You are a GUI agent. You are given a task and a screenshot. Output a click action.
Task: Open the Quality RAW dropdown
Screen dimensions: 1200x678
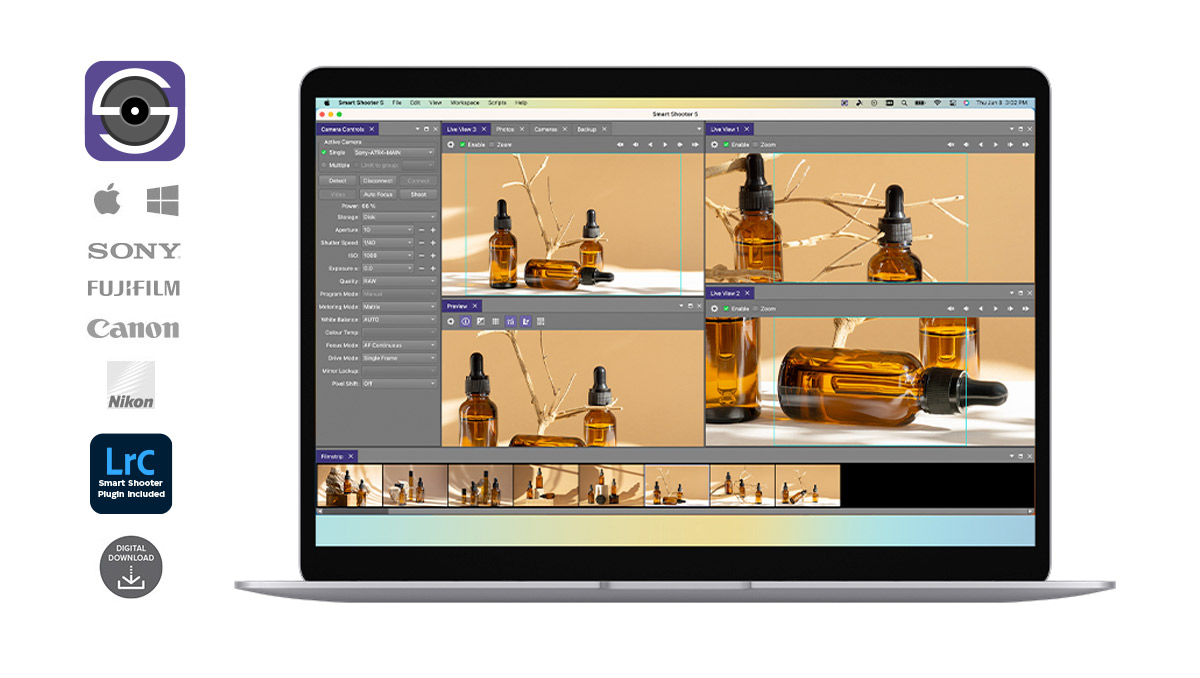[x=399, y=282]
